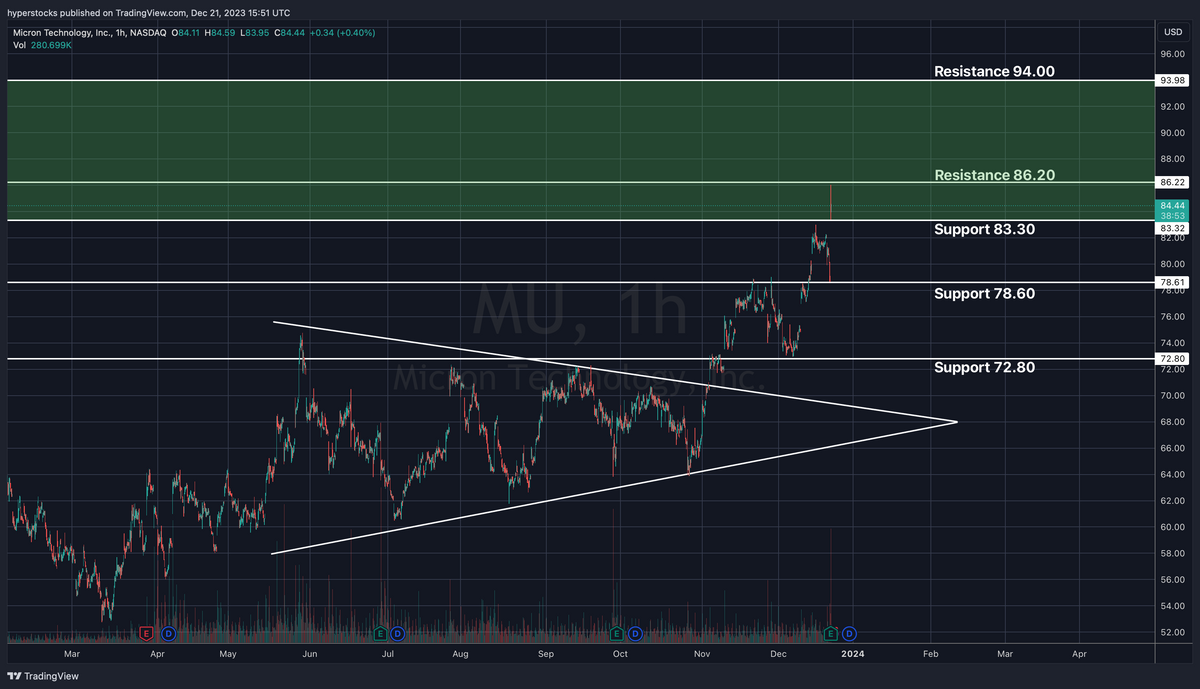Click the 2024 label on the time axis

(853, 653)
